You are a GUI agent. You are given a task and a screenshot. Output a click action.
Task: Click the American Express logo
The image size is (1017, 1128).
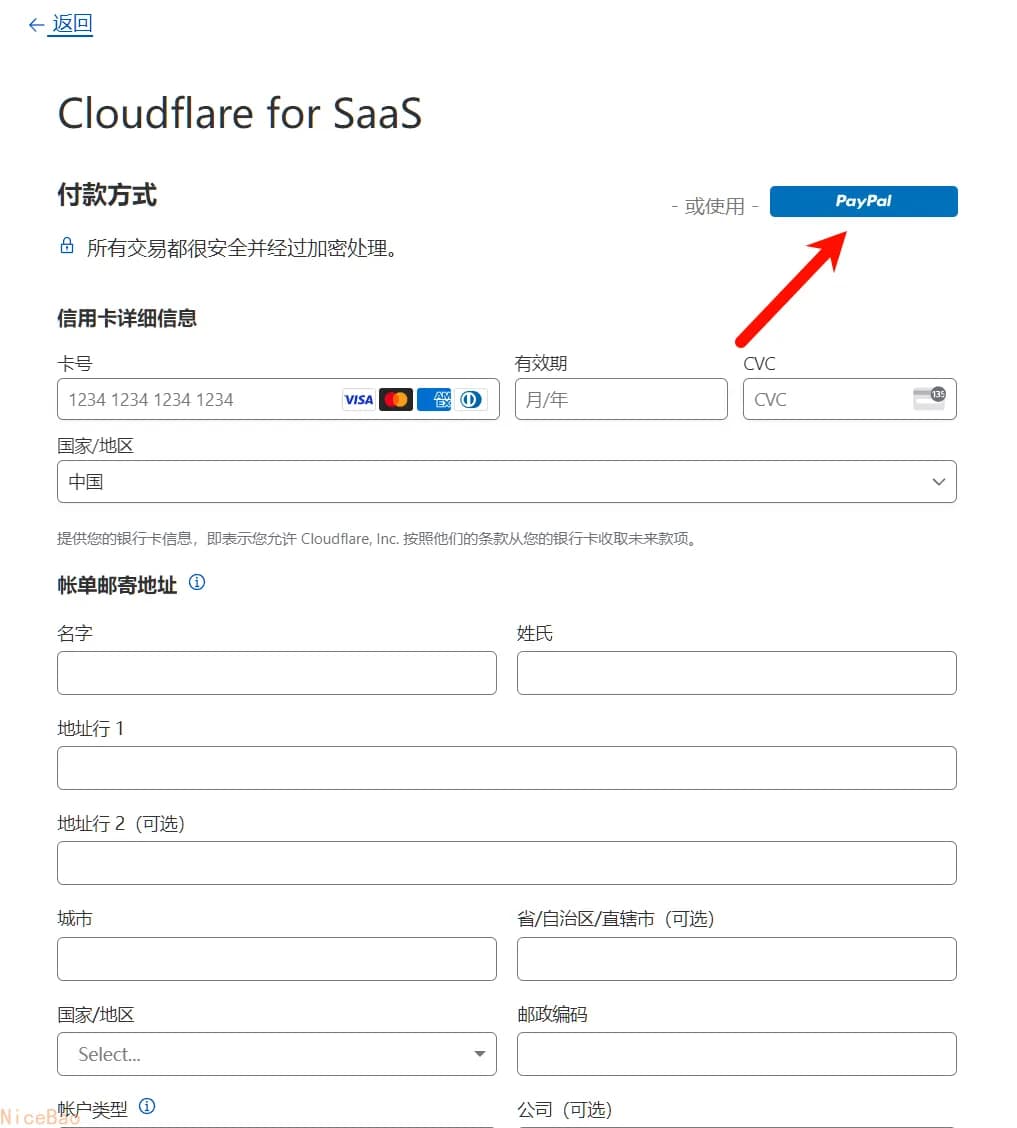pos(434,399)
